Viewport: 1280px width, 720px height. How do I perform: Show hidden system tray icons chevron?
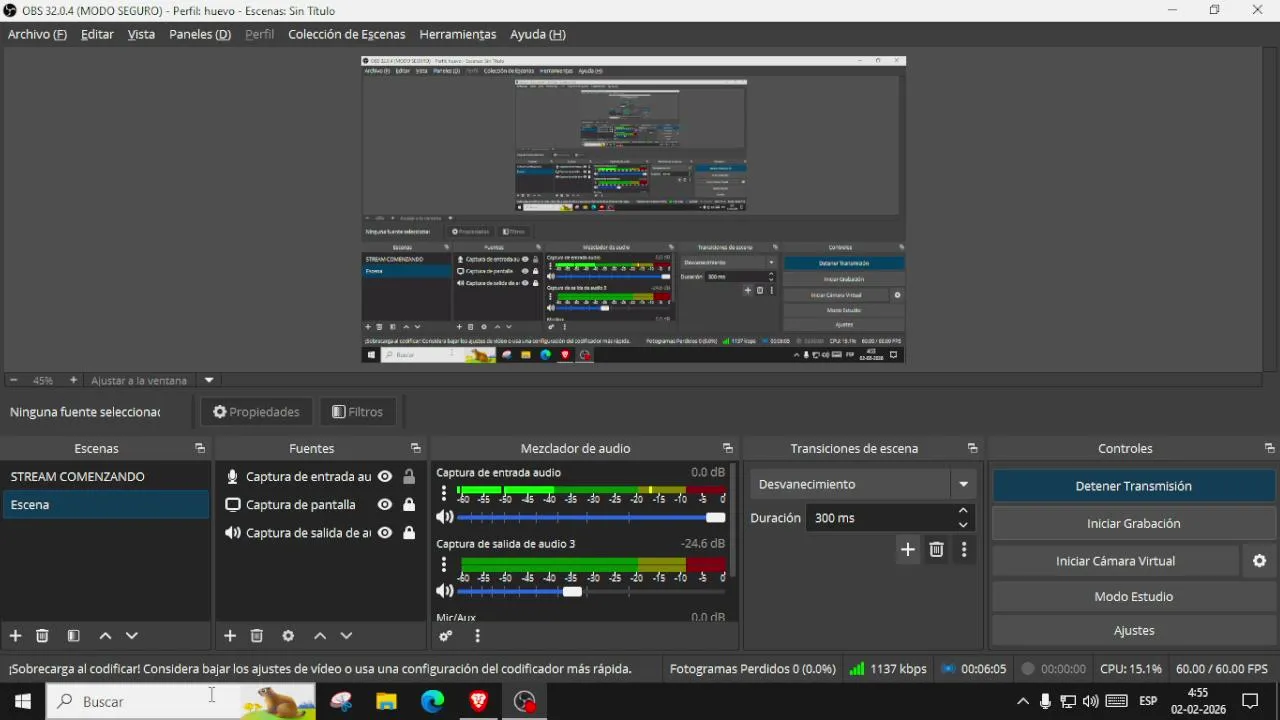click(x=1022, y=702)
